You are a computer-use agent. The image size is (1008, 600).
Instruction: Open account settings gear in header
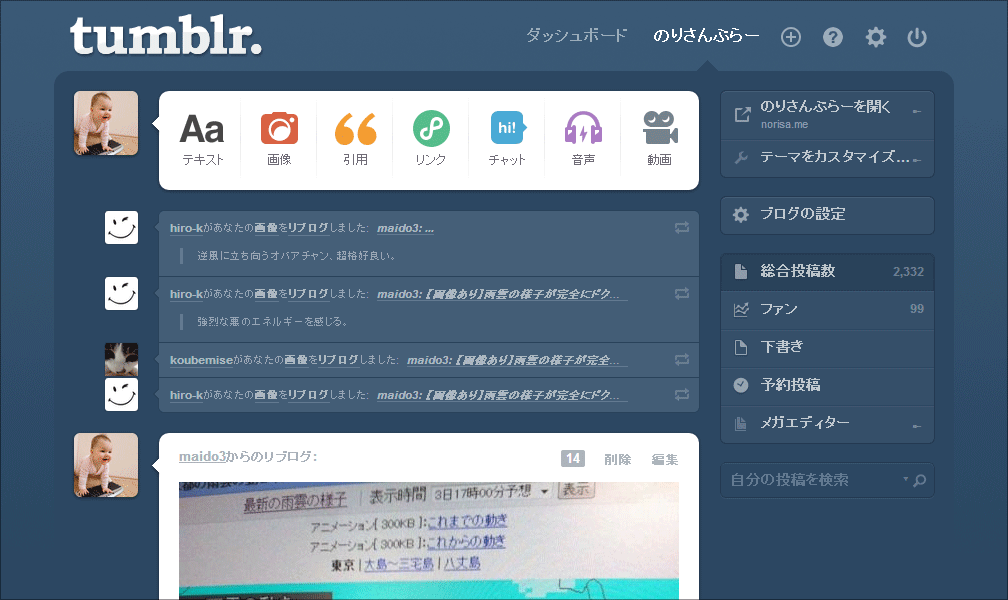click(876, 37)
